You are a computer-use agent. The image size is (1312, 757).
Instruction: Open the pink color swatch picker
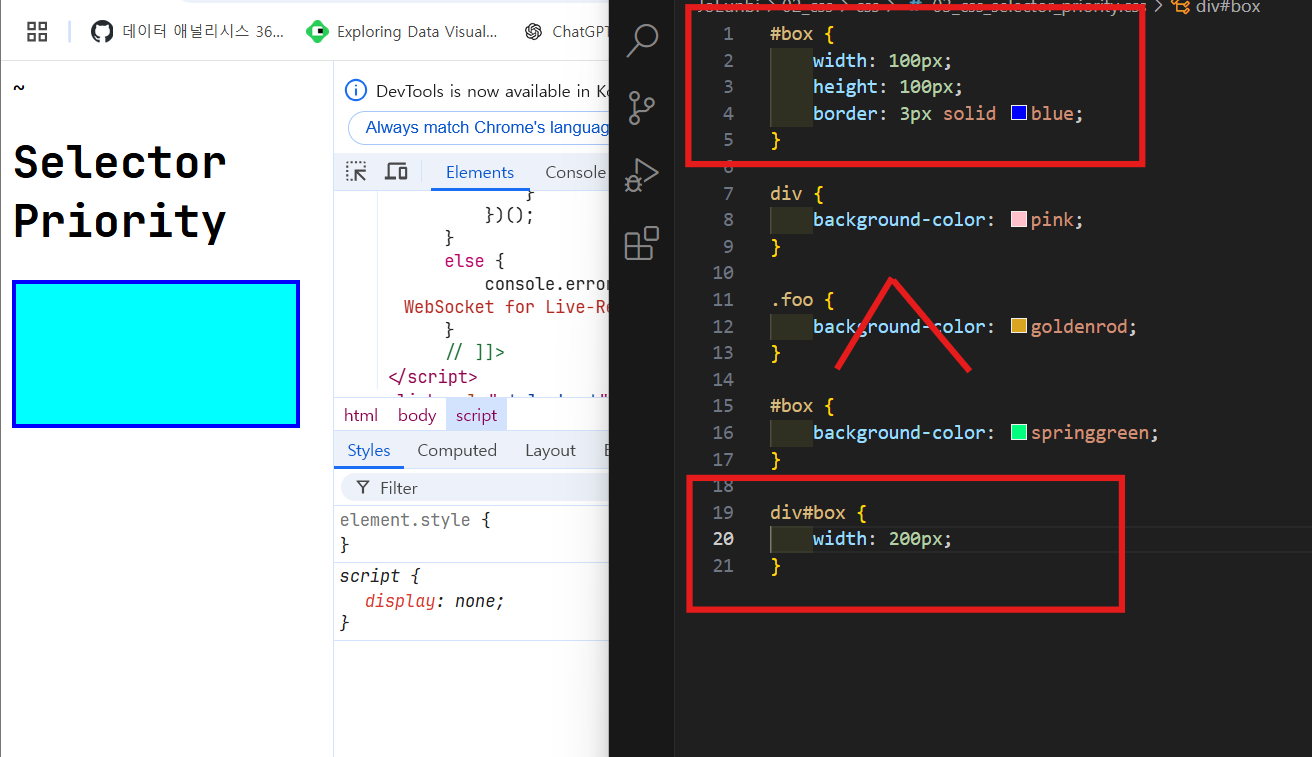coord(1019,219)
